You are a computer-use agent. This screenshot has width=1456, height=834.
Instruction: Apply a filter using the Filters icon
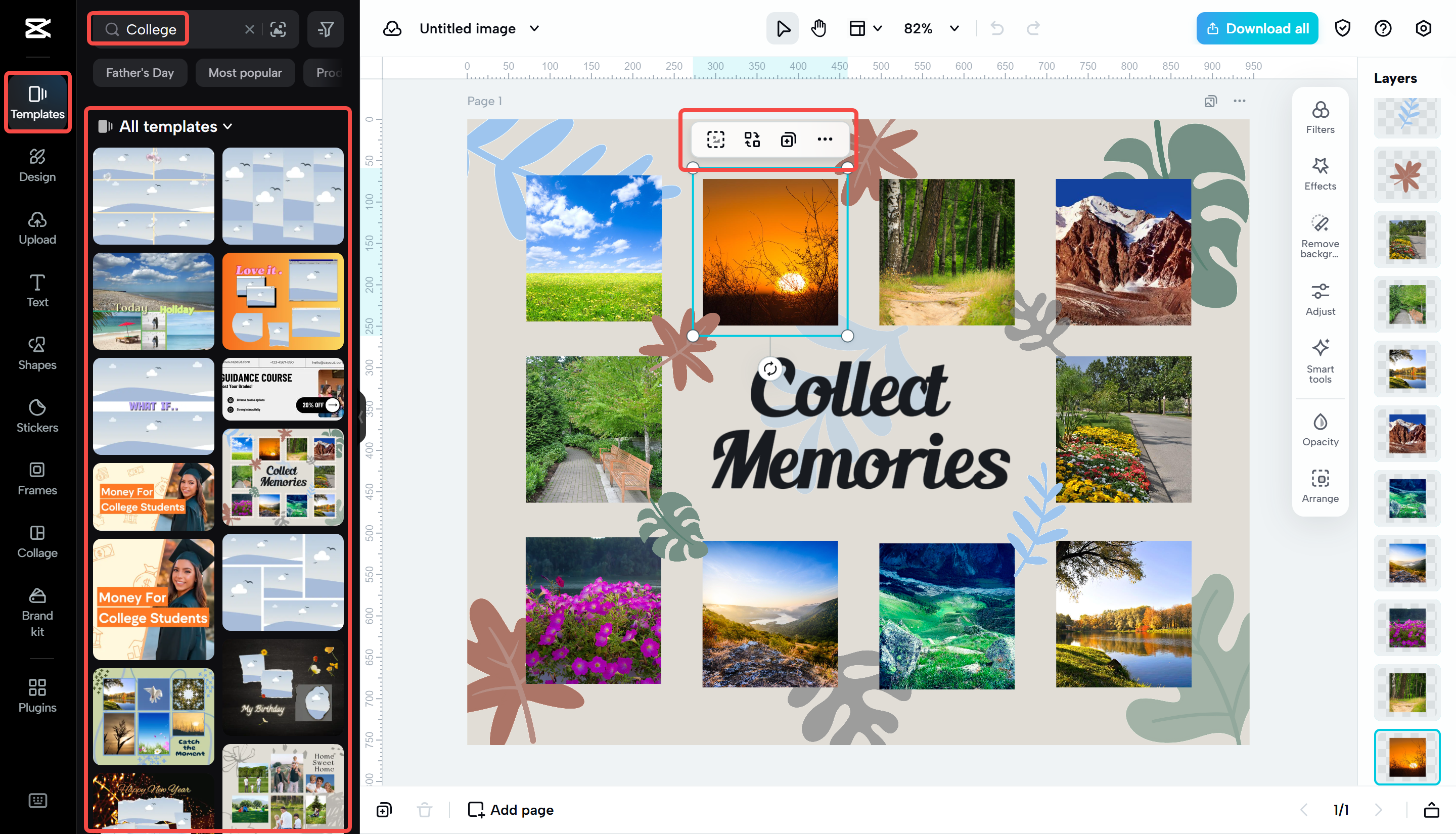click(x=1319, y=116)
